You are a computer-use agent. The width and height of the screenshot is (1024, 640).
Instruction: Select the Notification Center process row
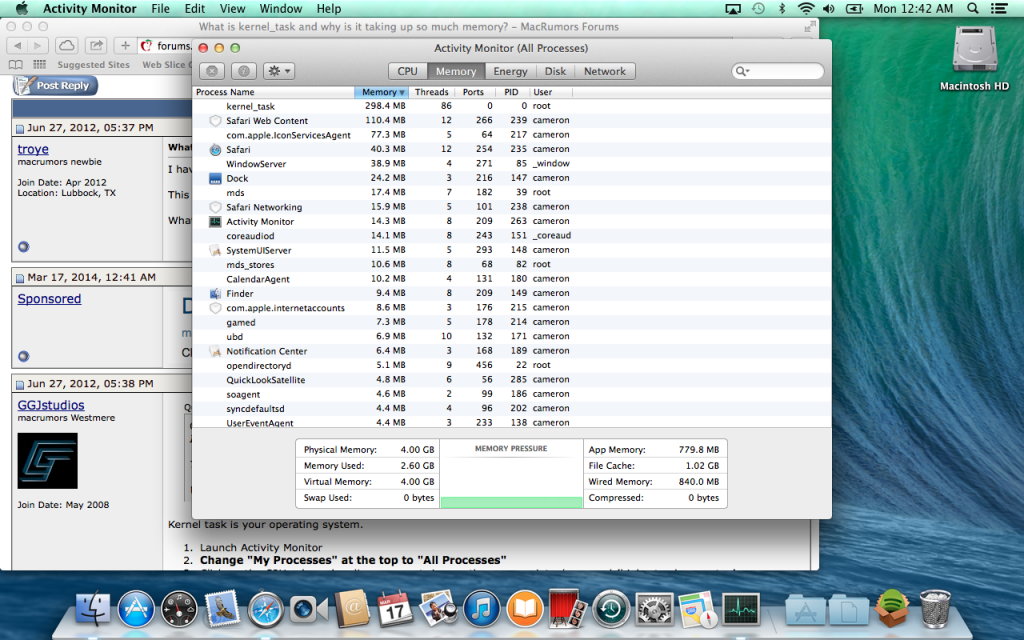pyautogui.click(x=512, y=351)
